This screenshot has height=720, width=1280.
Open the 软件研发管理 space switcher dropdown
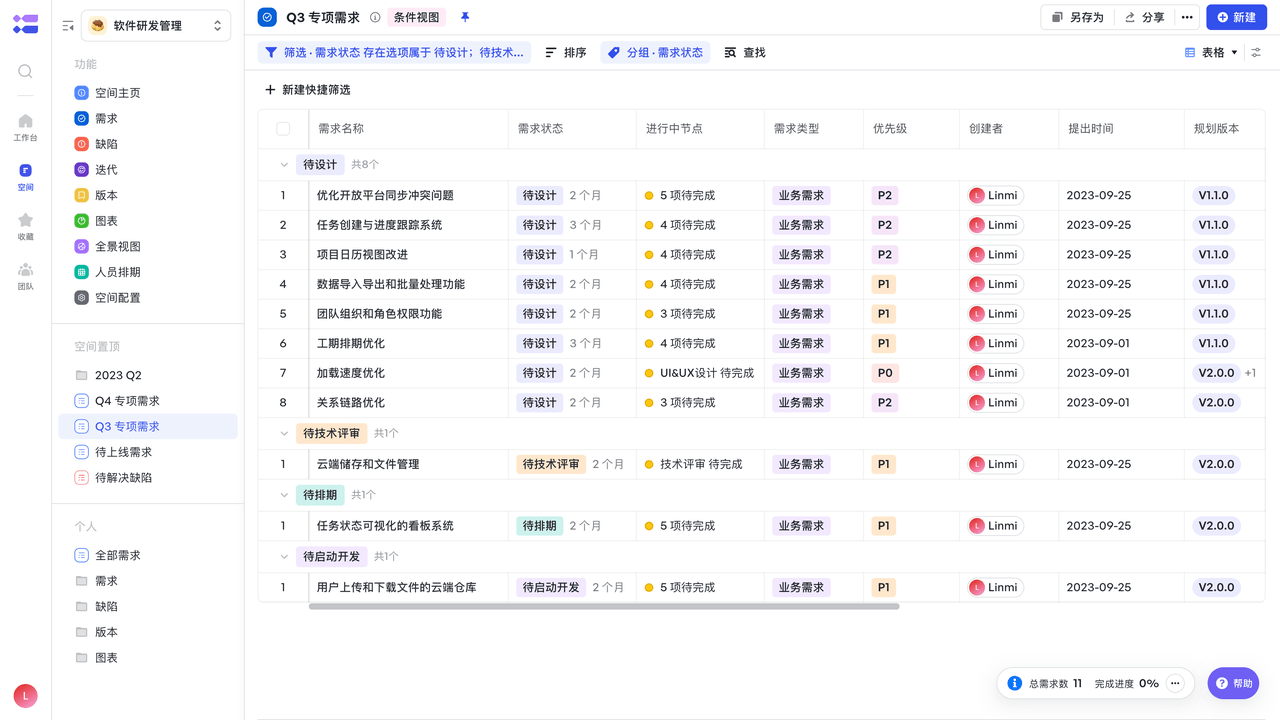coord(156,26)
